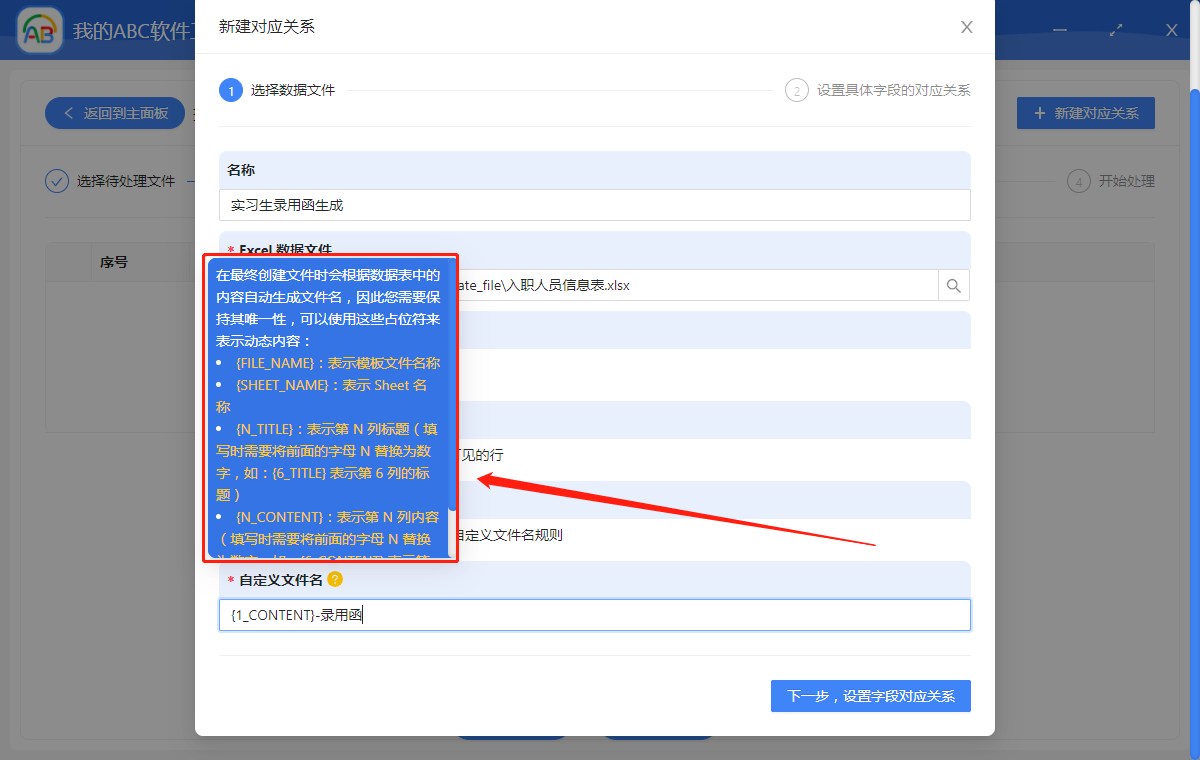This screenshot has width=1200, height=760.
Task: Click the 名称 input showing 实习生录用函生成
Action: [594, 205]
